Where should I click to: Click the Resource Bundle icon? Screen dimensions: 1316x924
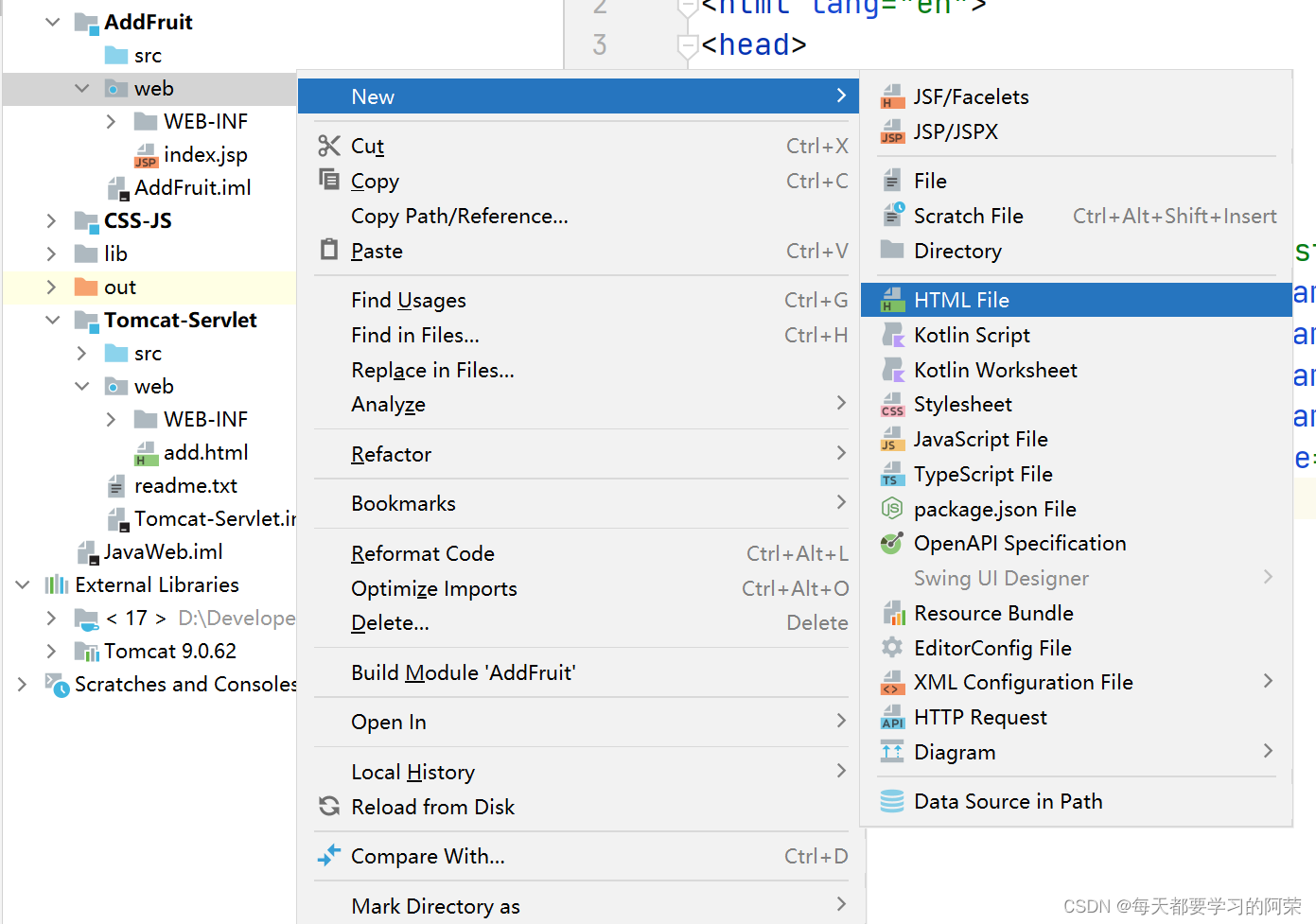(x=892, y=613)
